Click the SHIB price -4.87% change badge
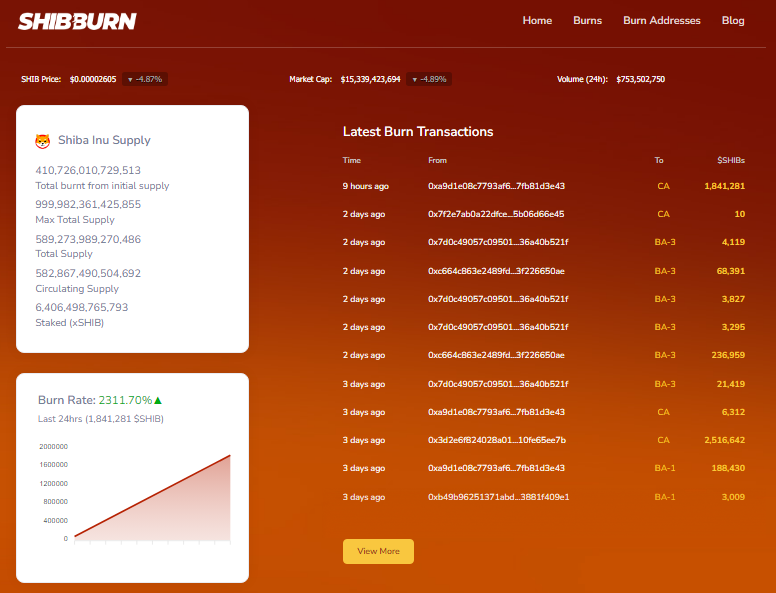The width and height of the screenshot is (776, 593). (145, 79)
